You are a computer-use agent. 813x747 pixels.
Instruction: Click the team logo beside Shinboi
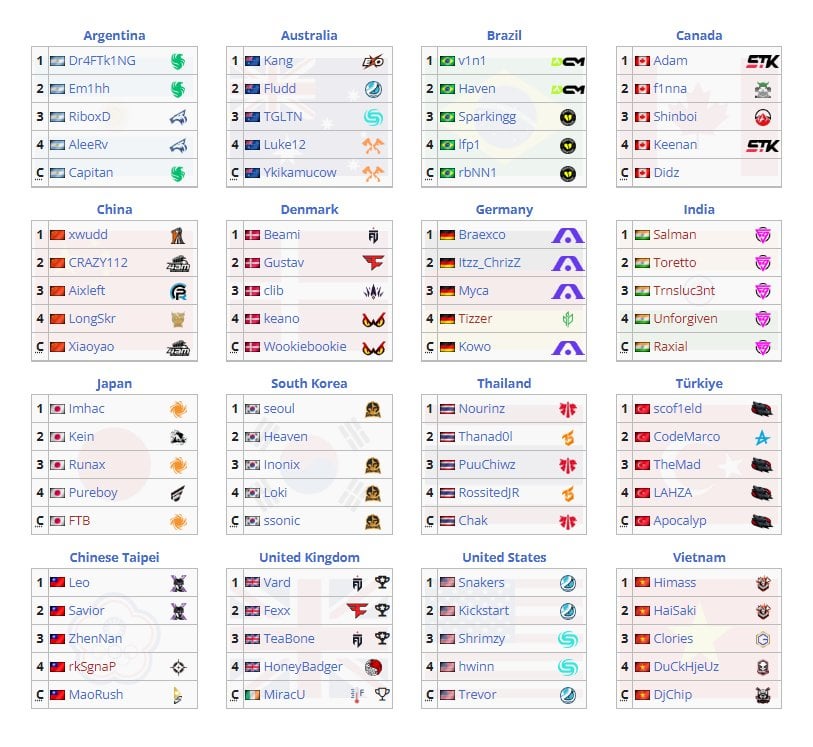(x=763, y=117)
